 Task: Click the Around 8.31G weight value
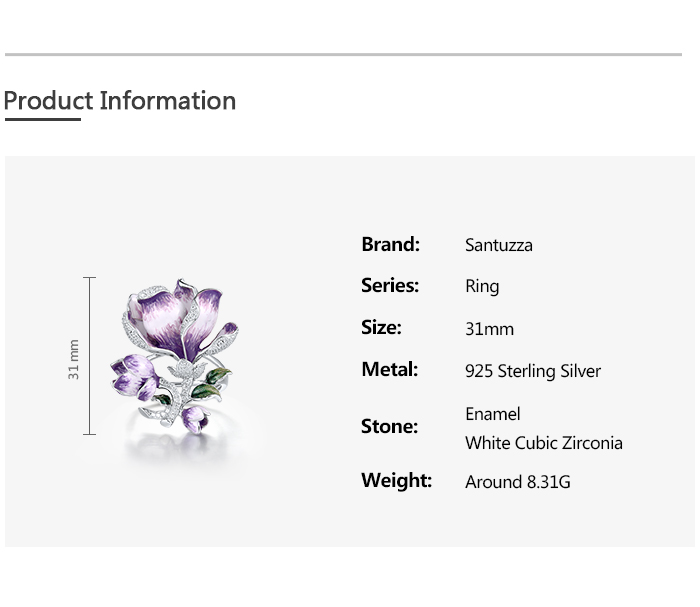click(x=518, y=482)
